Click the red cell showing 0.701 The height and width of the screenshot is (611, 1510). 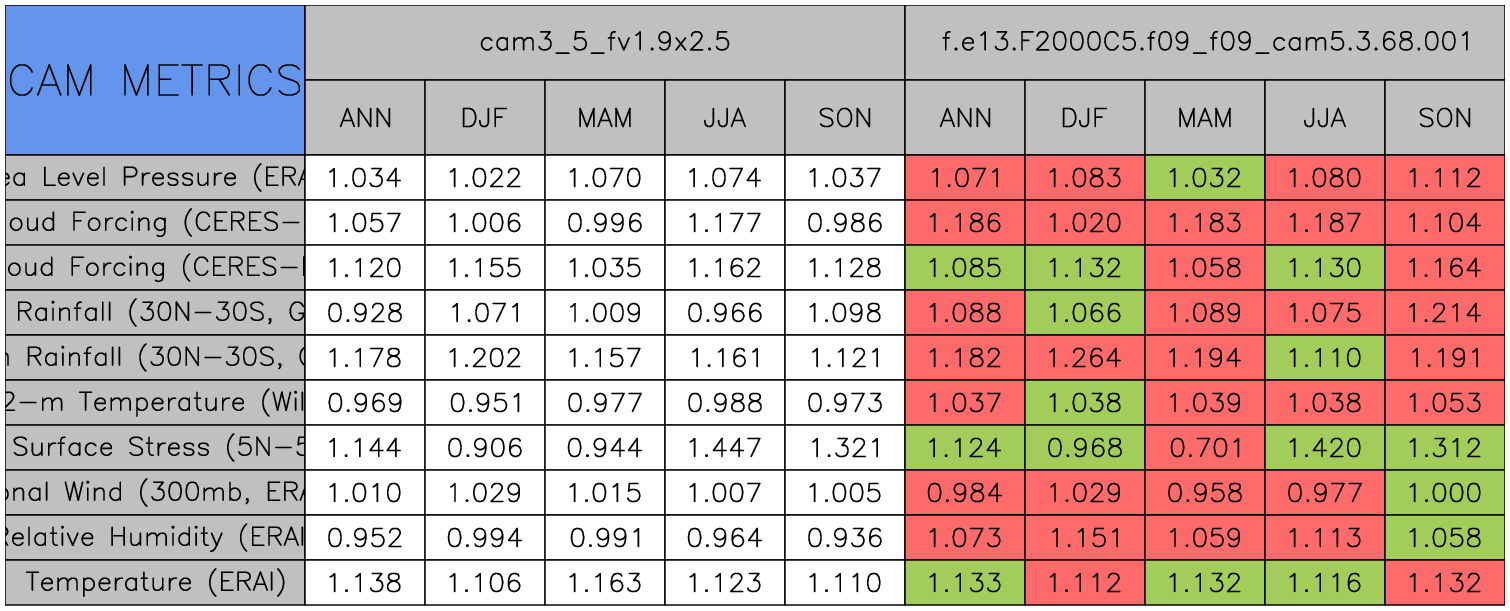1205,447
